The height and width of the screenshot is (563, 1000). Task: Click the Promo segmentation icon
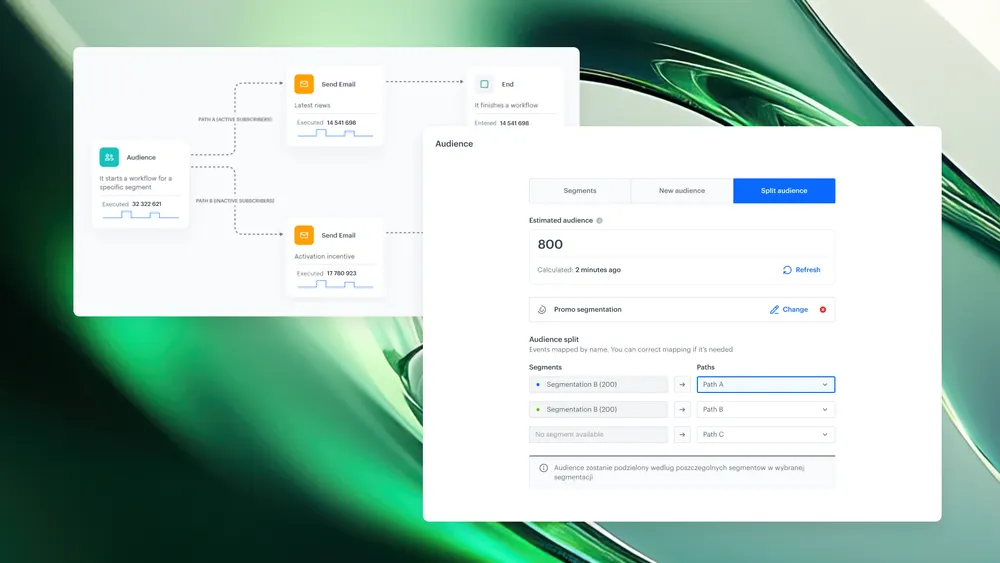pos(542,309)
